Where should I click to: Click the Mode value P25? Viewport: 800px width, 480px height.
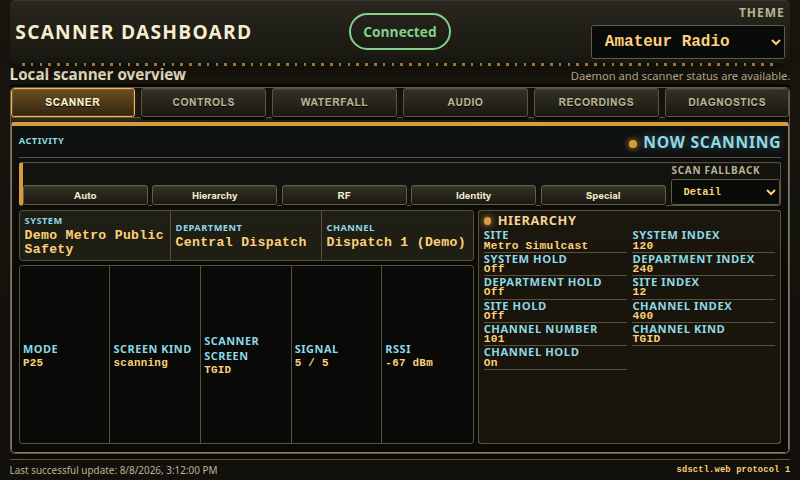coord(33,363)
